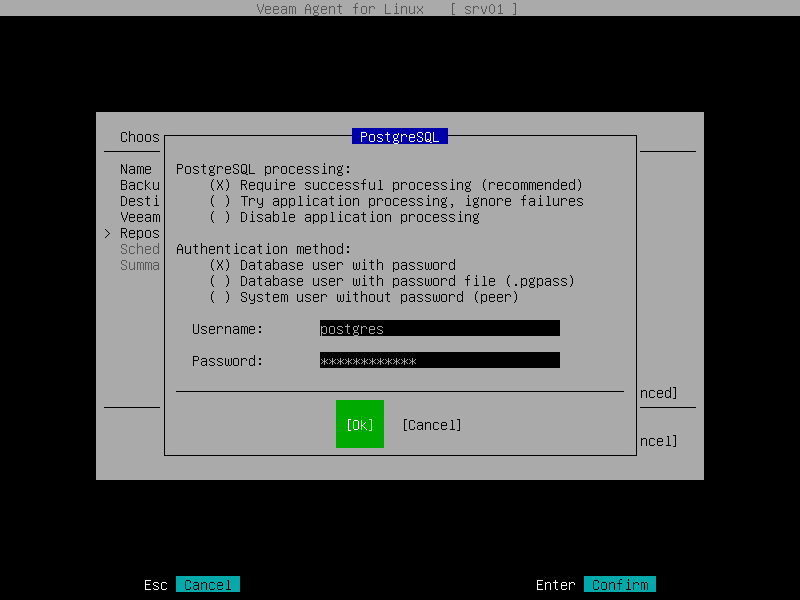The image size is (800, 600).
Task: Click Cancel in the bottom bar
Action: [x=208, y=584]
